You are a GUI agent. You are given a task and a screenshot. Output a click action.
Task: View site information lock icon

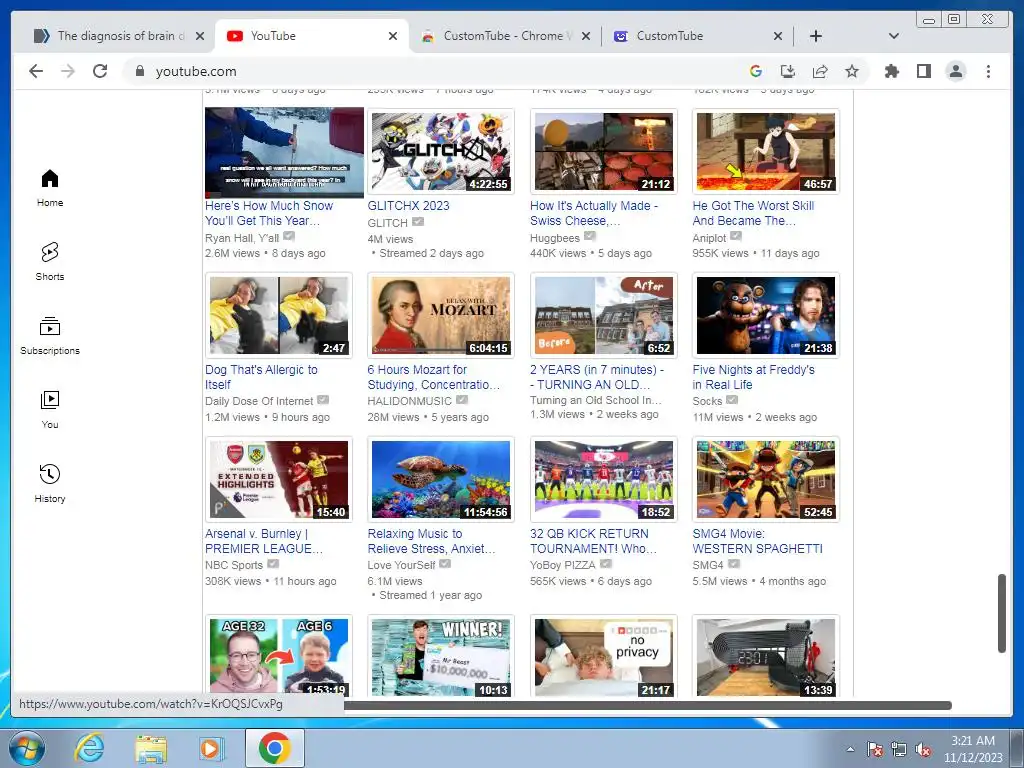click(x=139, y=71)
